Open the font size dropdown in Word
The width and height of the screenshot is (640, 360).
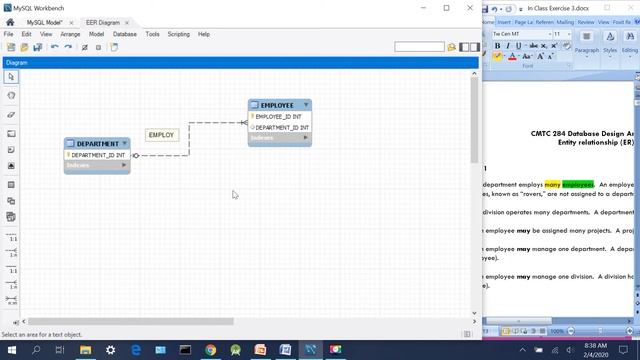pos(569,34)
